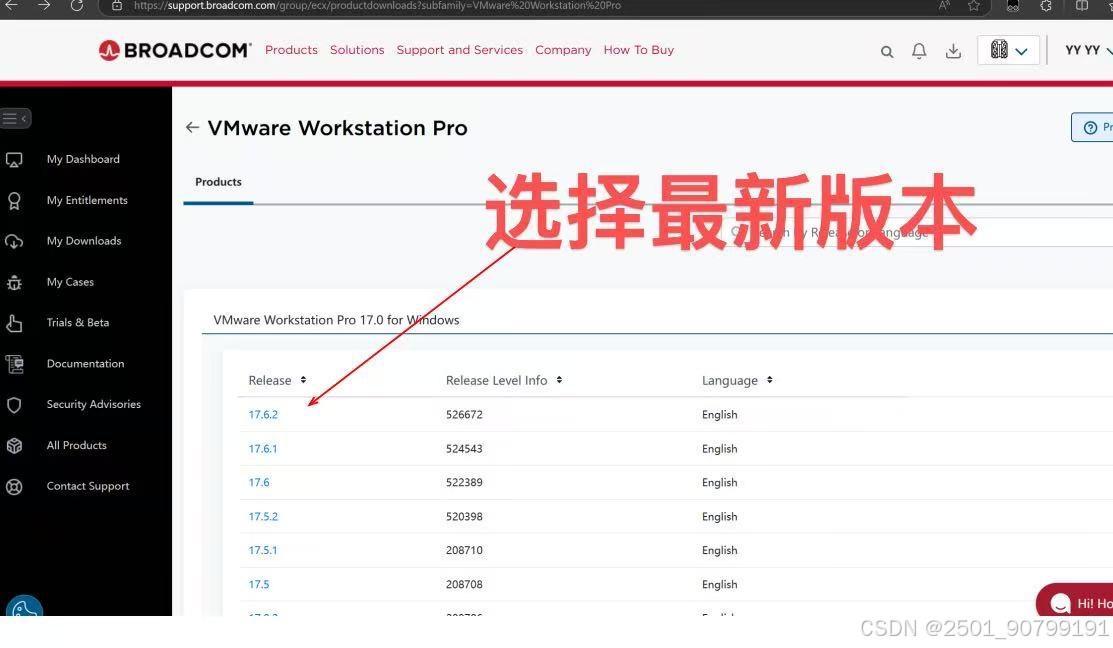Open My Entitlements in the sidebar
1113x648 pixels.
pos(87,200)
